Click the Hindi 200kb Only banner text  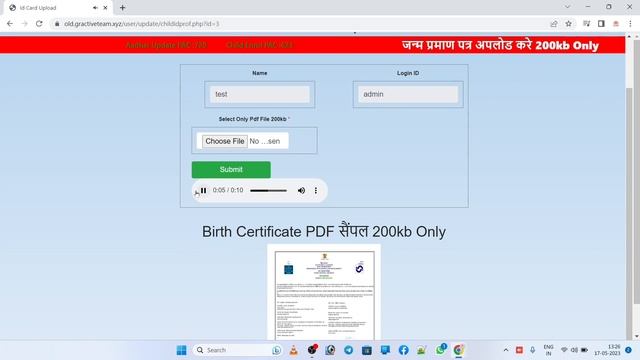(x=500, y=45)
